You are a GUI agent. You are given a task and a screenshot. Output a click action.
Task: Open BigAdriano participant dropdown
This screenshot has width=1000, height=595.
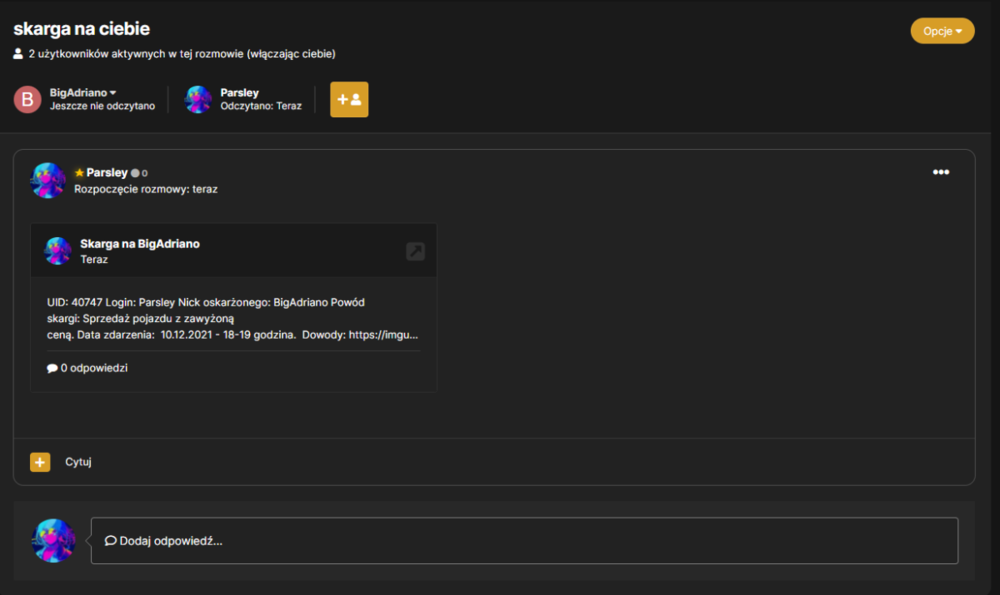pyautogui.click(x=83, y=92)
